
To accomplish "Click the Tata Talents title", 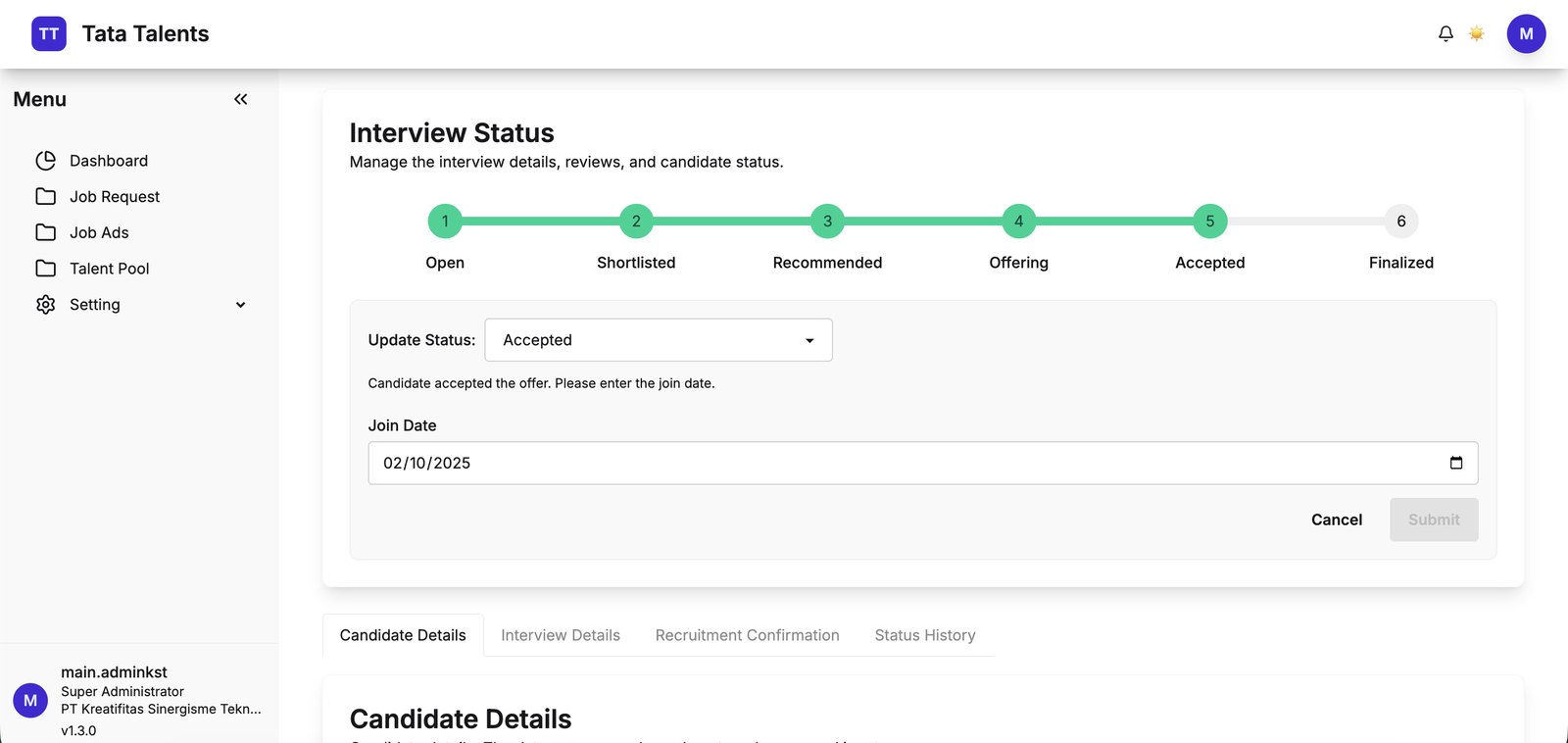I will tap(146, 34).
